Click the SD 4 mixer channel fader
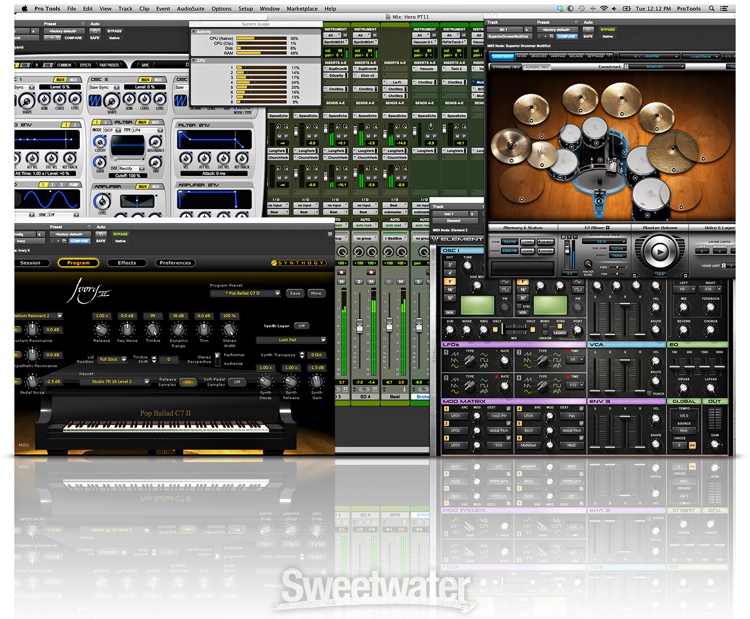The height and width of the screenshot is (619, 750). pos(360,327)
